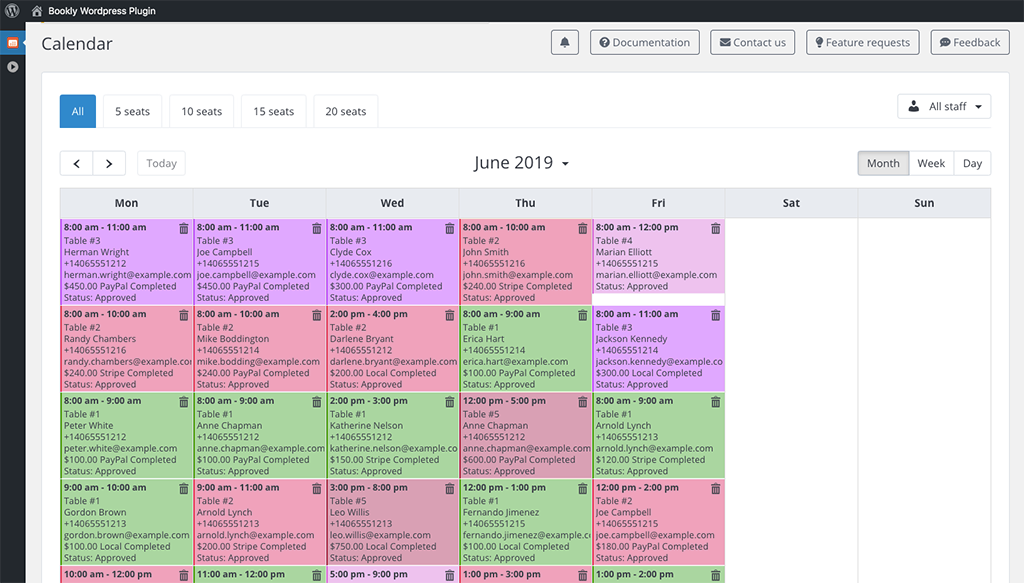Viewport: 1024px width, 583px height.
Task: Delete Gordon Brown's booking
Action: [184, 488]
